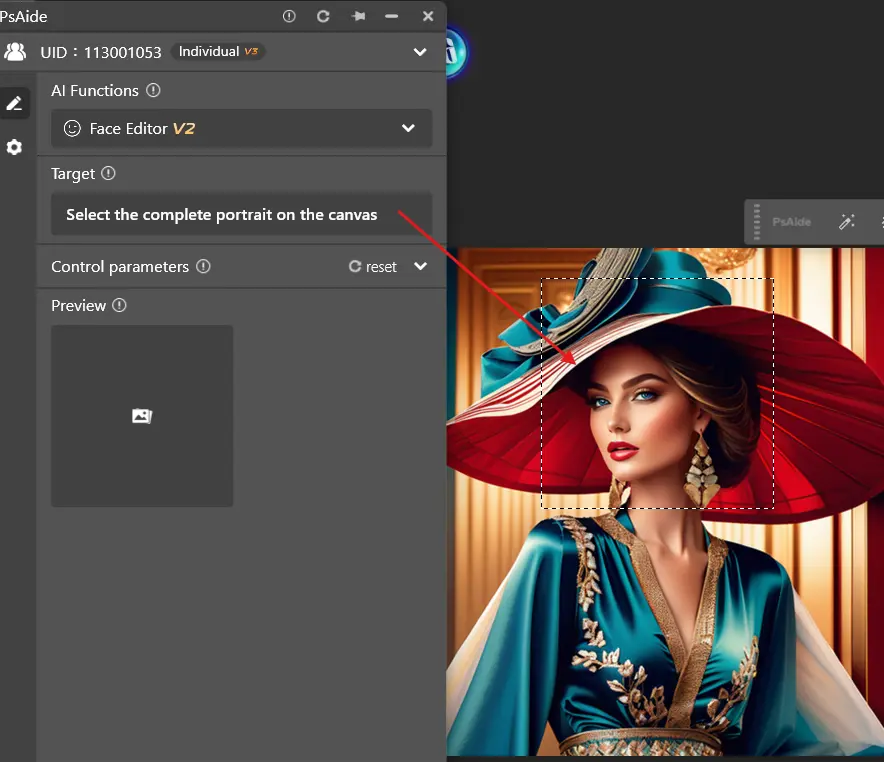Click the blue AI logo badge
The width and height of the screenshot is (884, 762).
(456, 52)
